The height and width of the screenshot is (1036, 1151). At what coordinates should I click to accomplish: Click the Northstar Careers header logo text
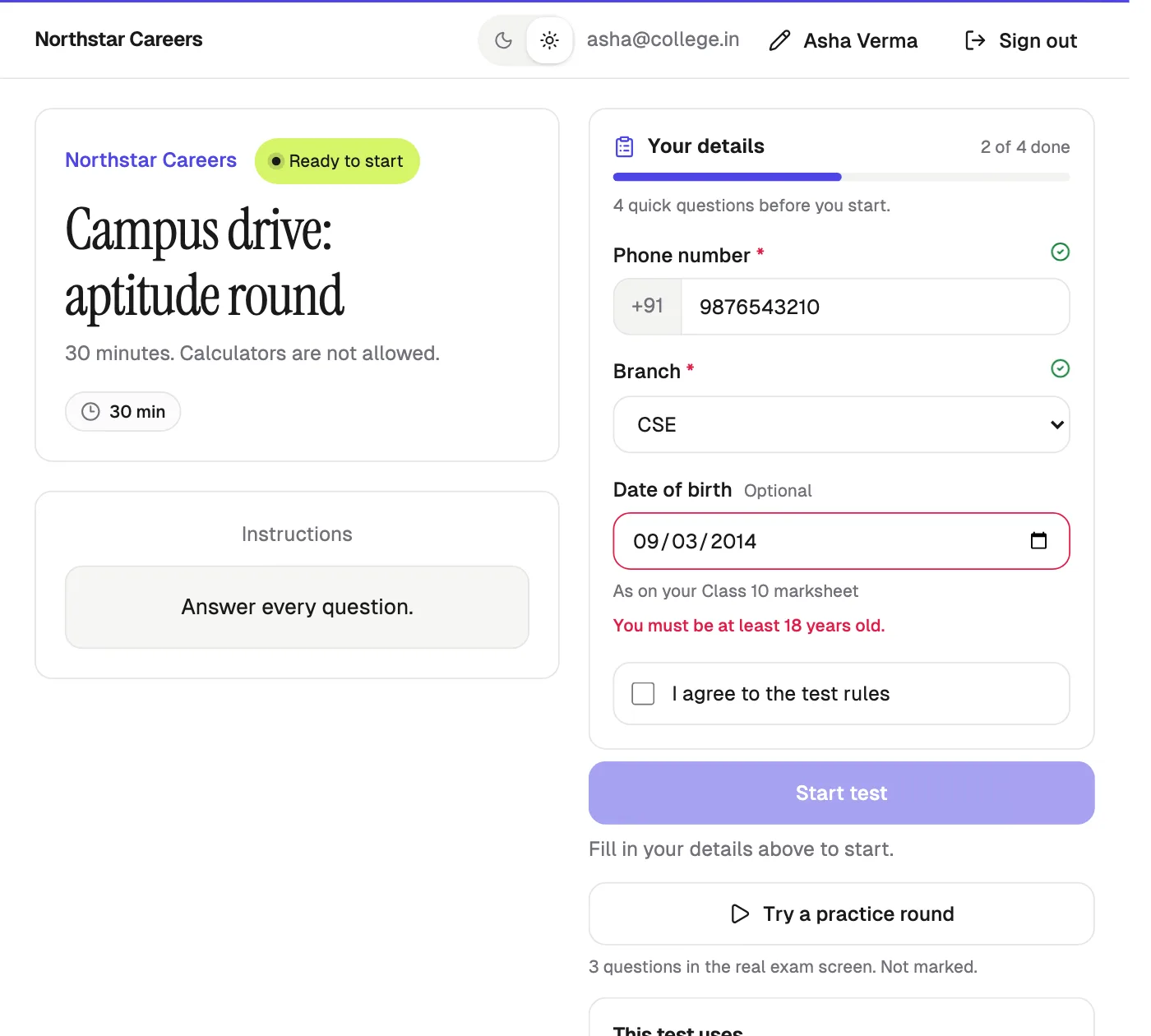coord(118,39)
